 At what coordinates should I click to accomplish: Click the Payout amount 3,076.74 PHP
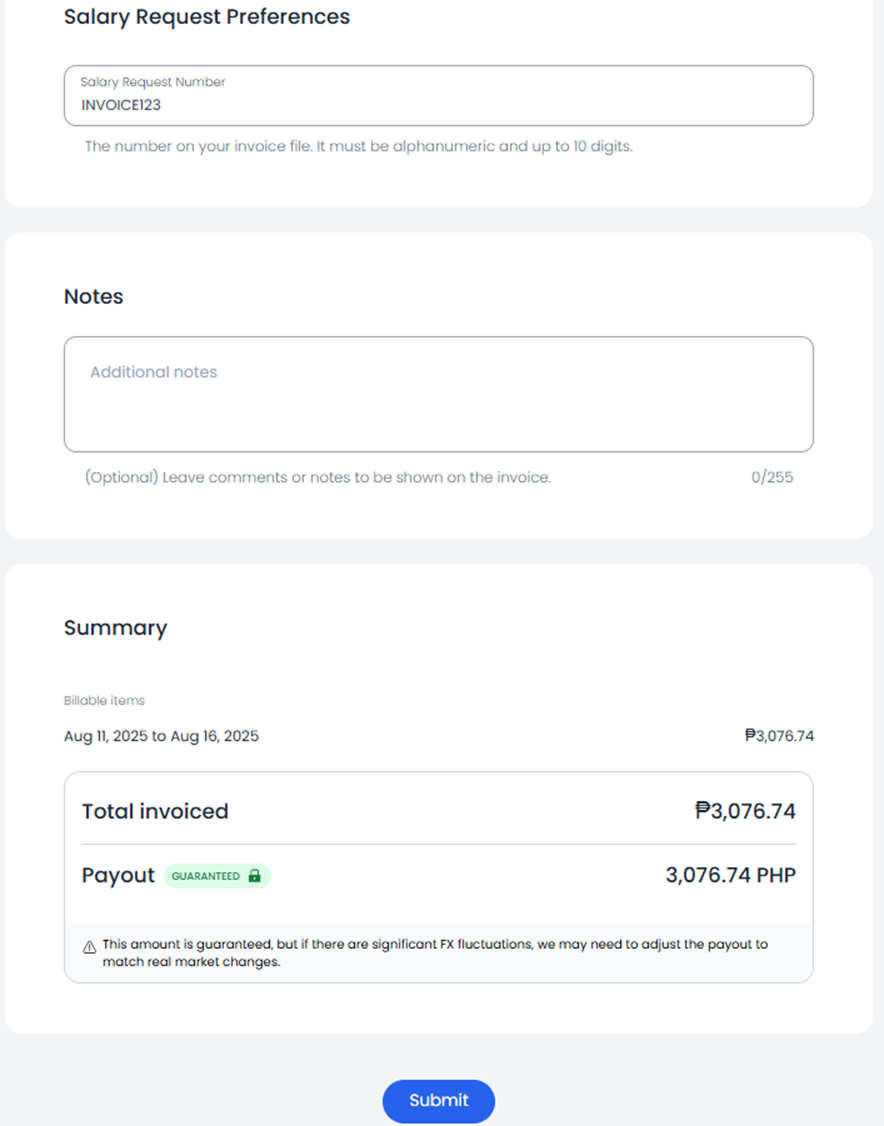click(x=731, y=875)
